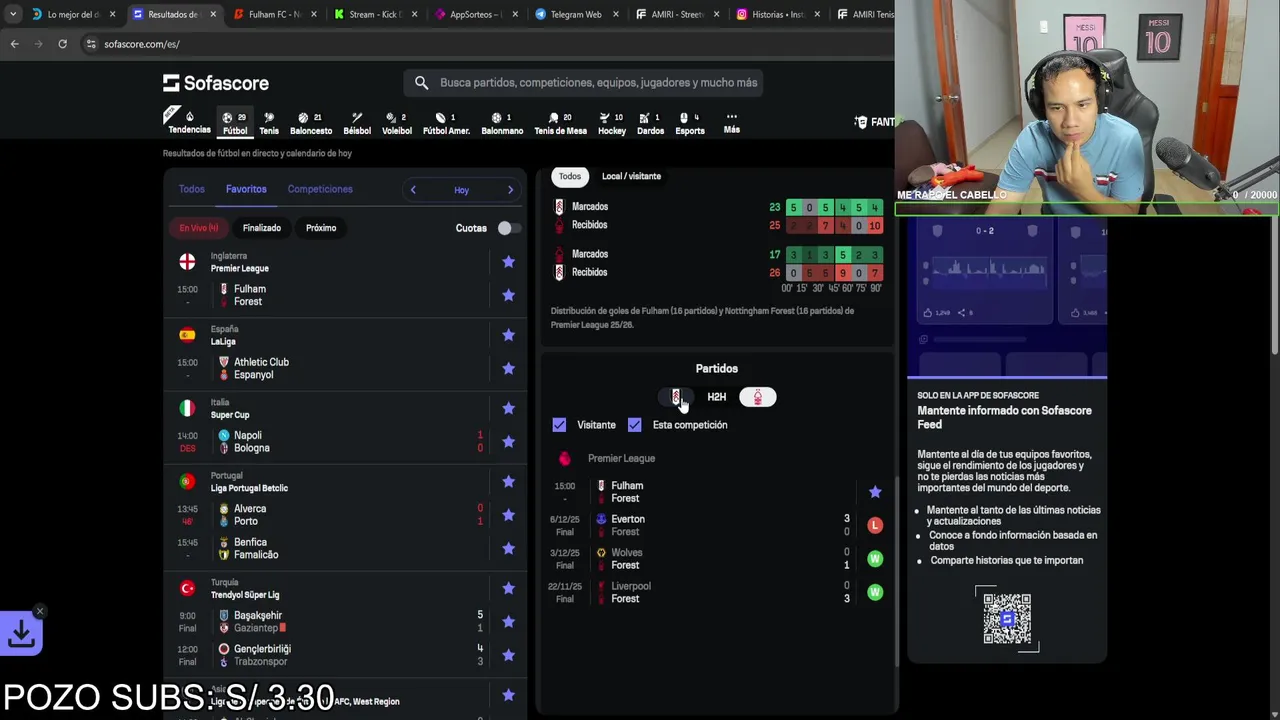
Task: Click the download arrow overlay icon
Action: click(21, 633)
